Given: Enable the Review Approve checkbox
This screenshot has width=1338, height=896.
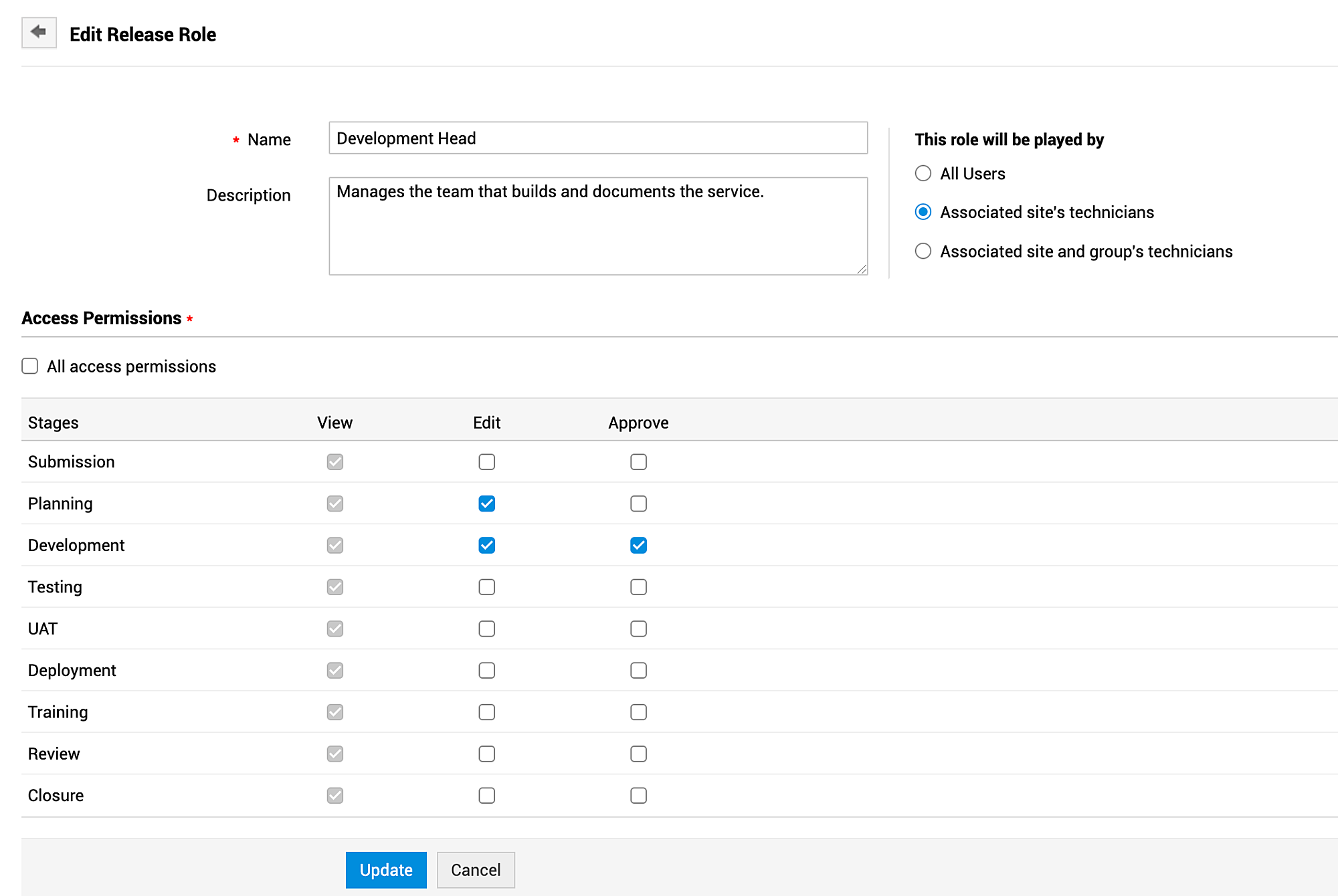Looking at the screenshot, I should click(x=638, y=754).
